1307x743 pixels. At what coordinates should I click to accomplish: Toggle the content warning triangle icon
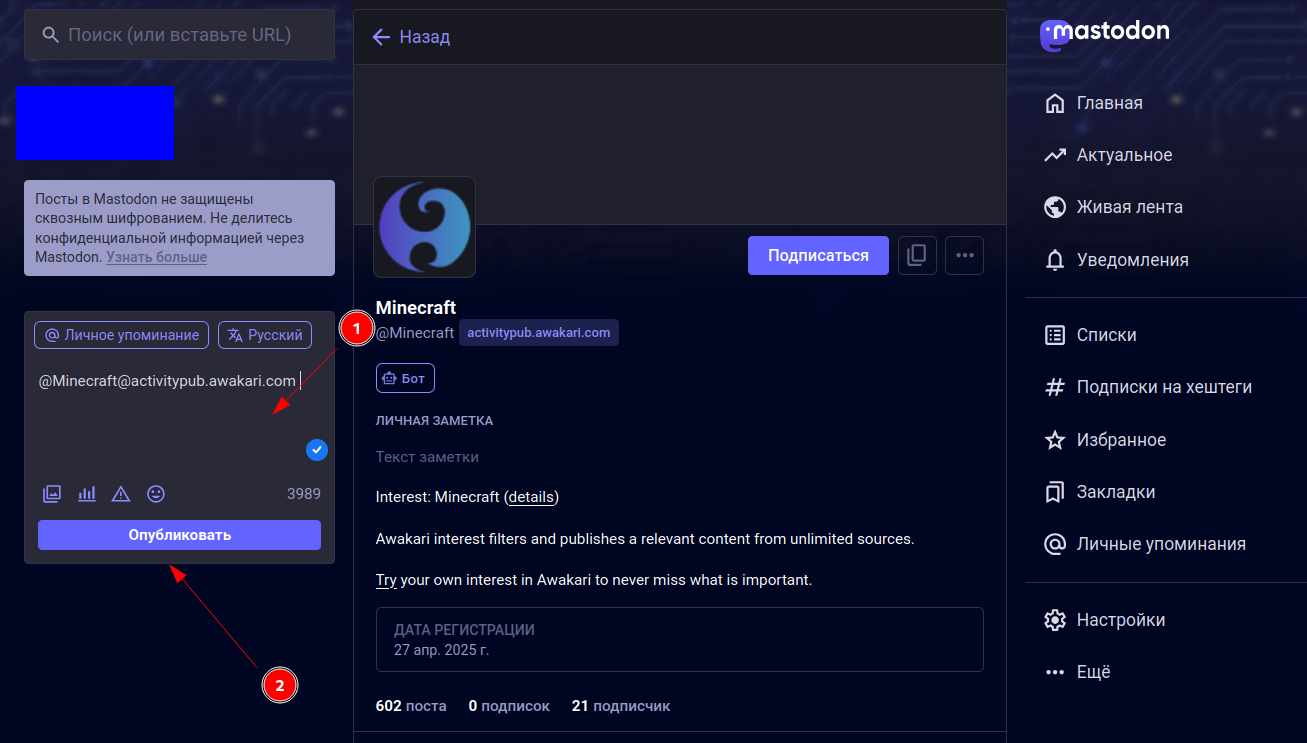[x=121, y=493]
